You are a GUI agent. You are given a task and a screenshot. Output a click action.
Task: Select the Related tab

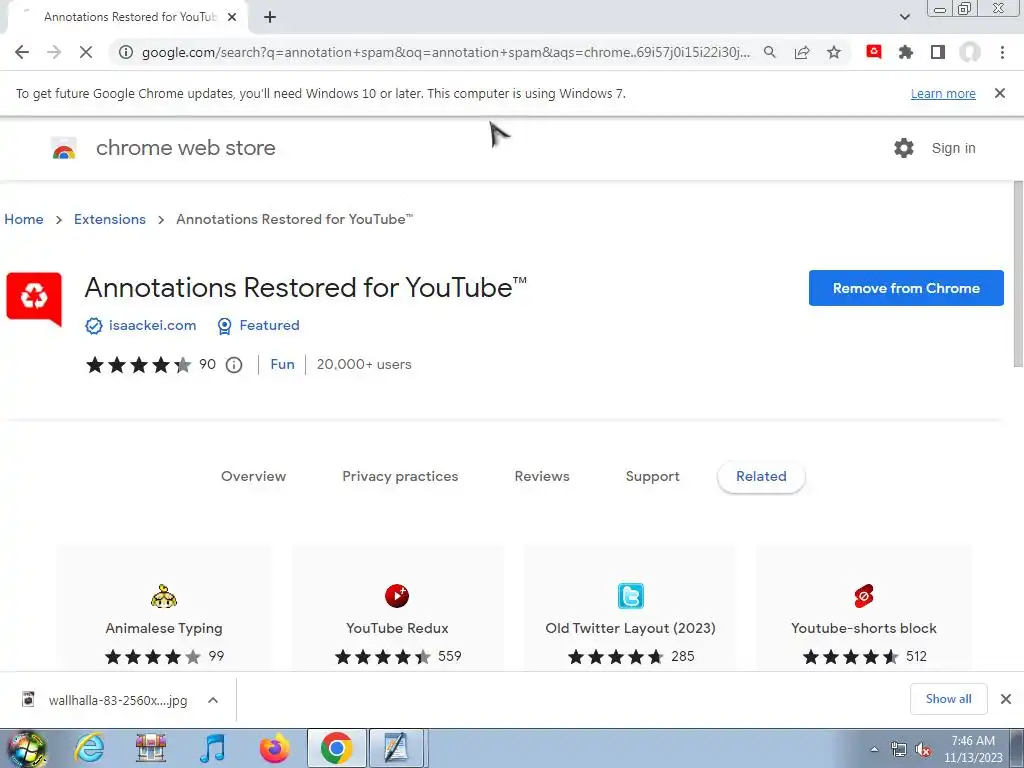(x=761, y=477)
